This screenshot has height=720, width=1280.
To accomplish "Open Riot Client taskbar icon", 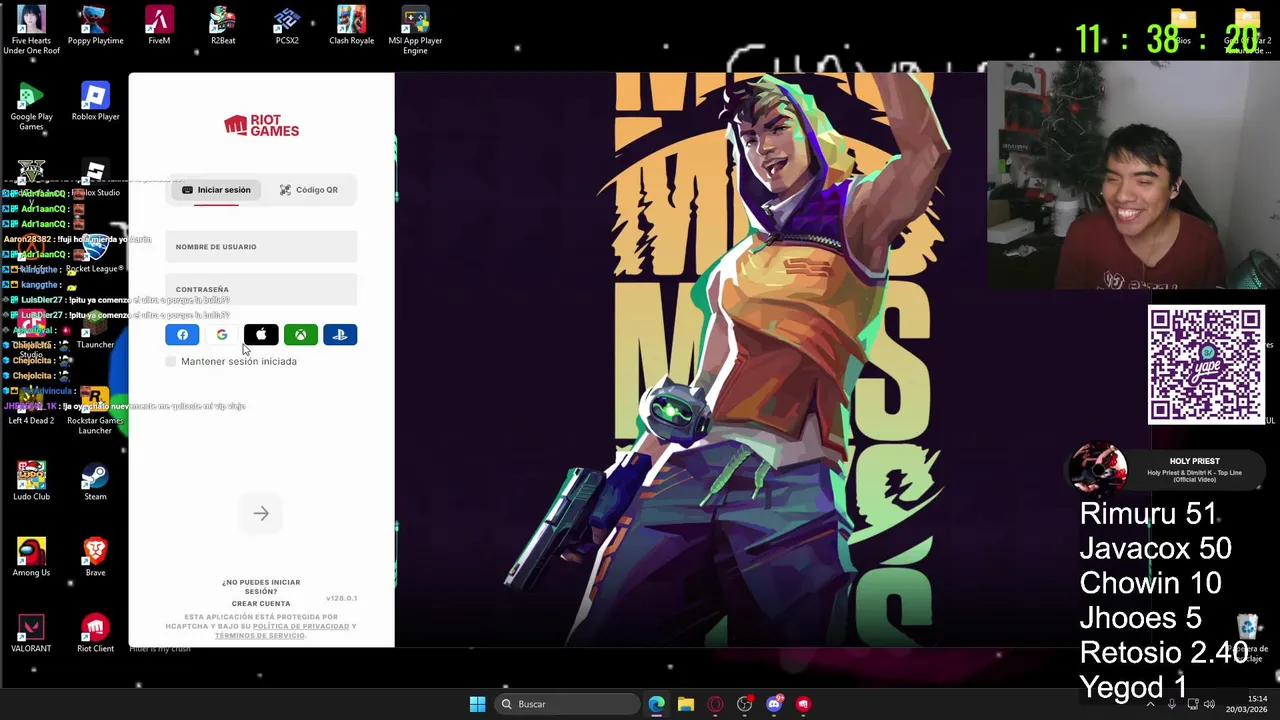I will click(803, 704).
